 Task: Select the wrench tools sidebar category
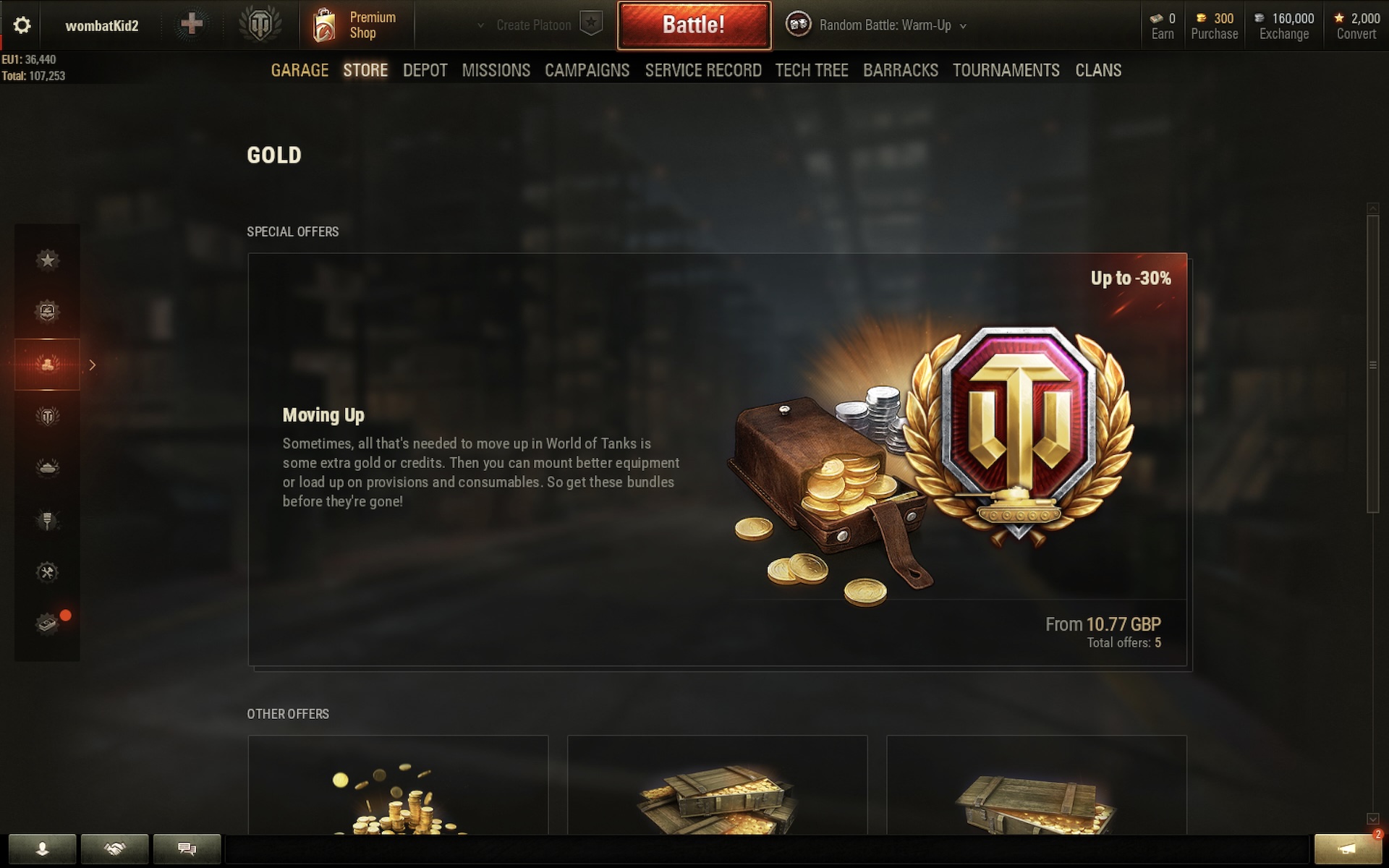[x=47, y=572]
